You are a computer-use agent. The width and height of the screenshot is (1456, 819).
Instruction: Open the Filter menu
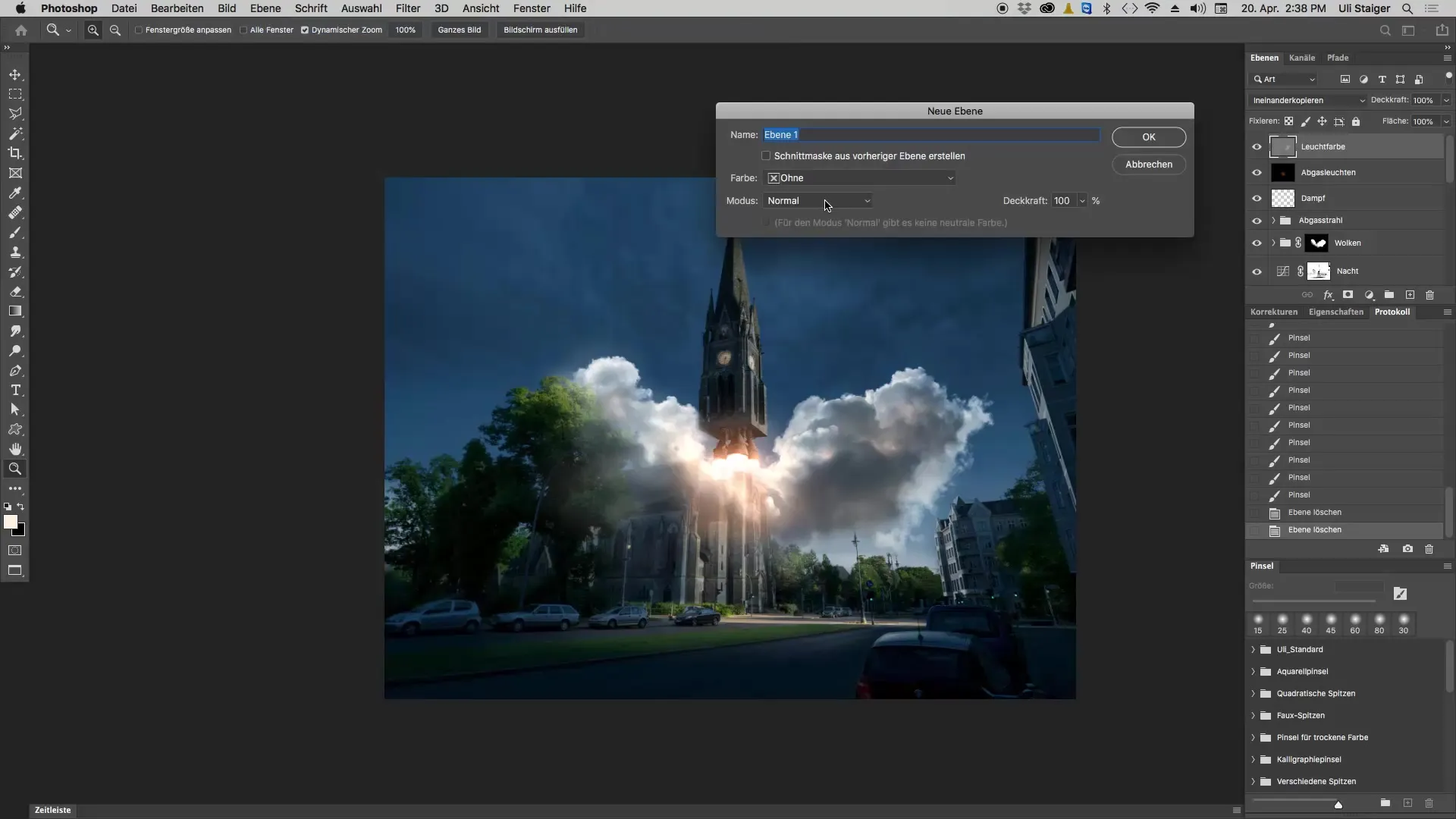pyautogui.click(x=408, y=8)
